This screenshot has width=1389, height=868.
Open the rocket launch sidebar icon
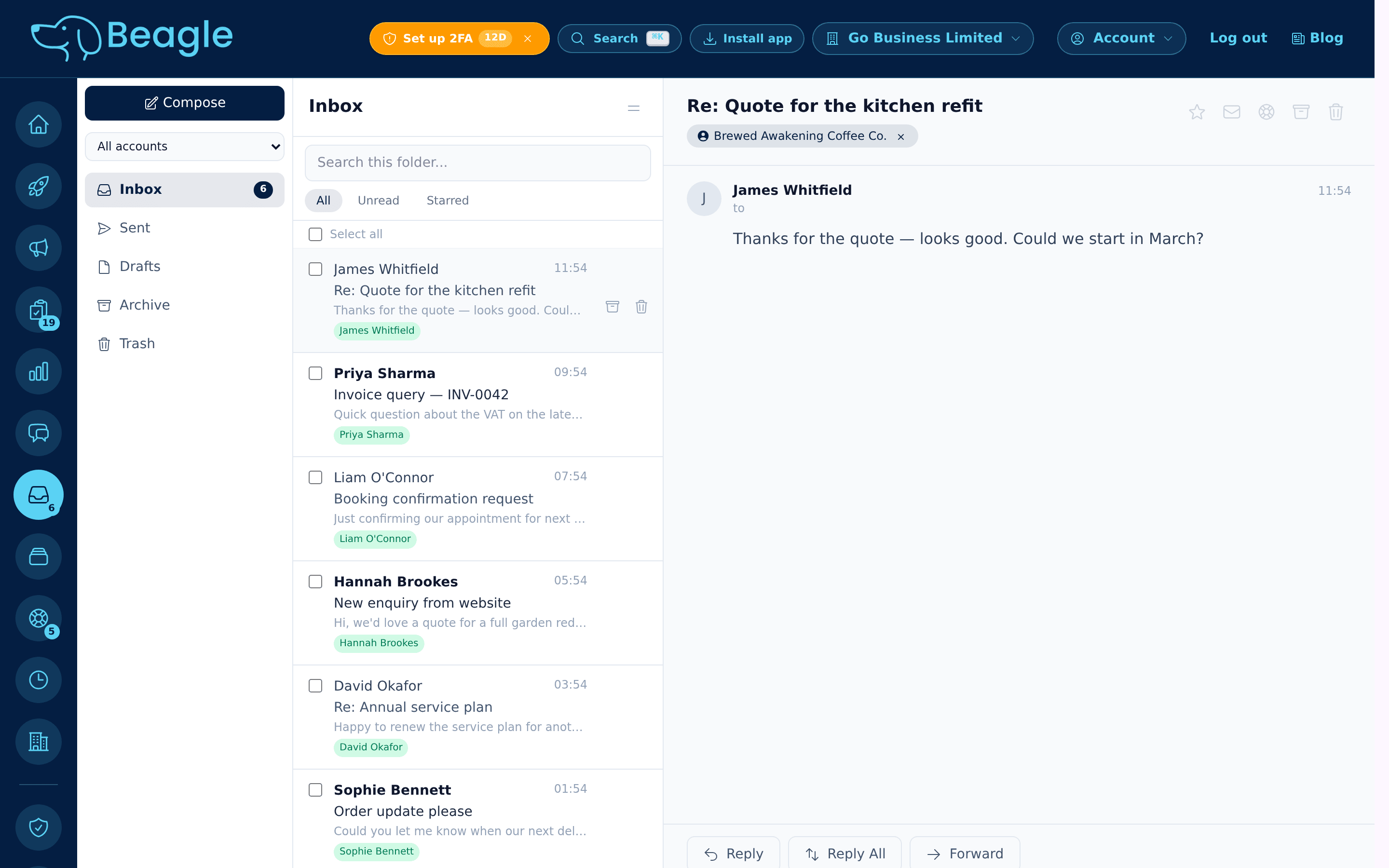(x=39, y=186)
